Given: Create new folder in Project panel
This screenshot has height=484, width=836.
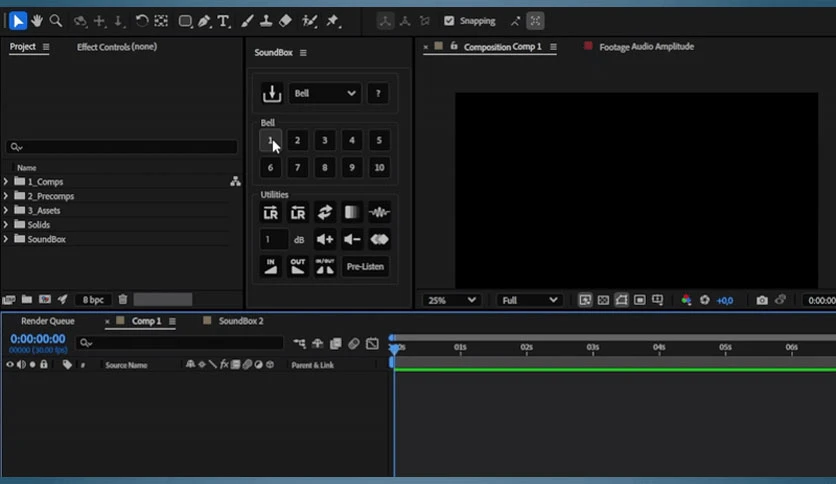Looking at the screenshot, I should point(27,299).
